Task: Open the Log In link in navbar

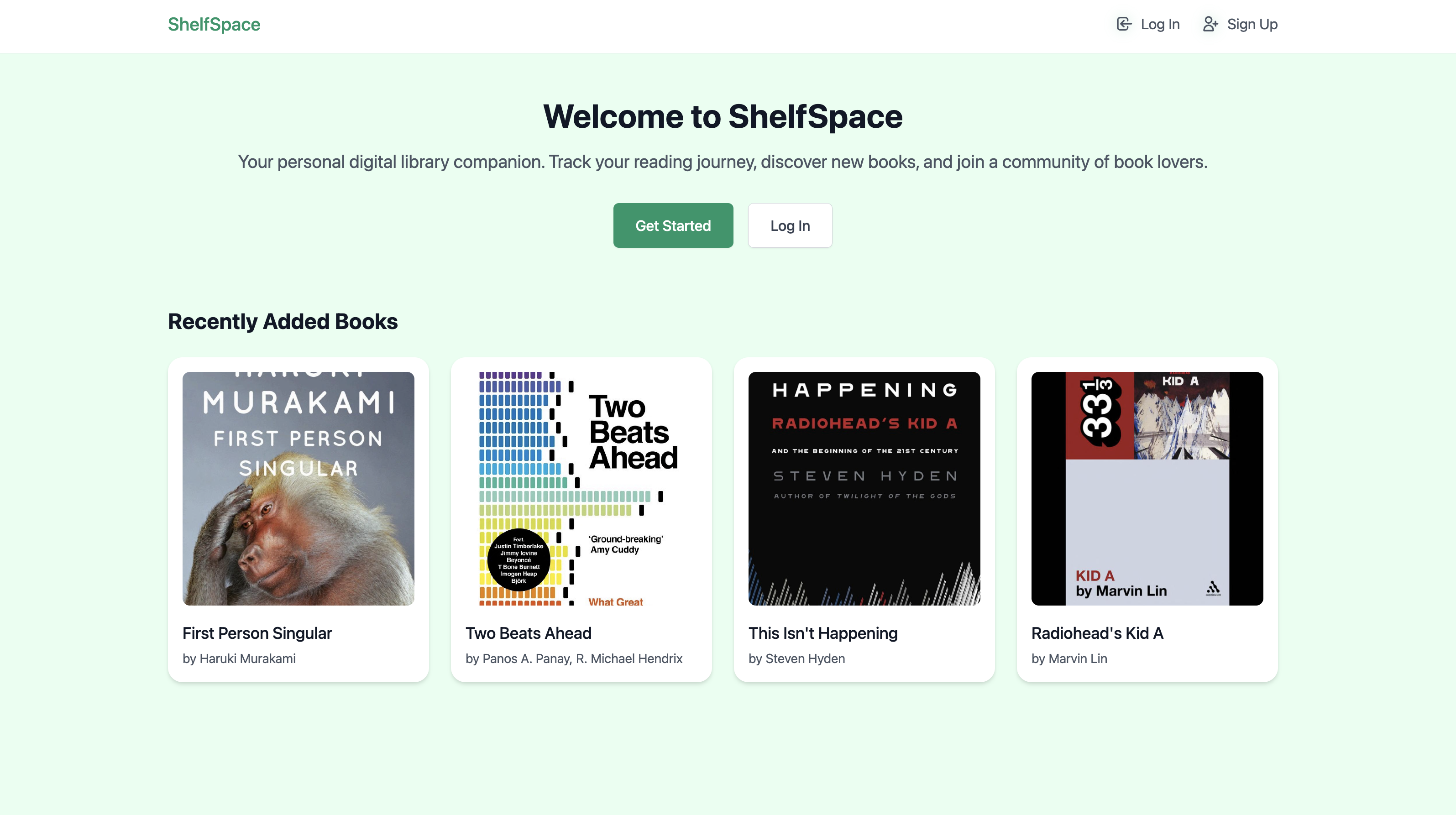Action: point(1159,24)
